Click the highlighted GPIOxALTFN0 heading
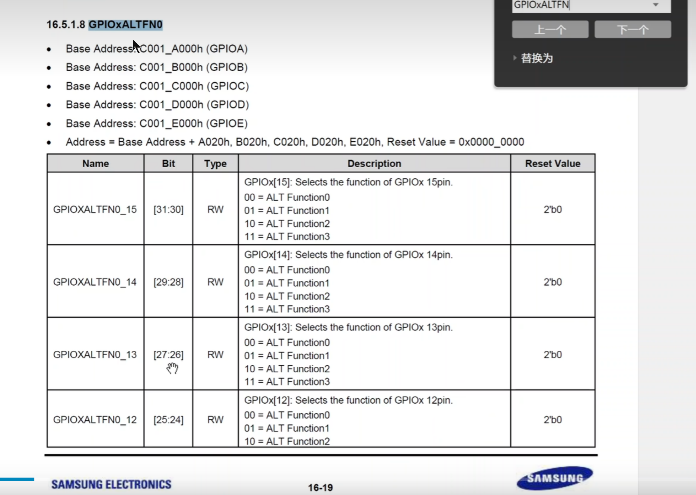Viewport: 696px width, 495px height. (x=126, y=24)
